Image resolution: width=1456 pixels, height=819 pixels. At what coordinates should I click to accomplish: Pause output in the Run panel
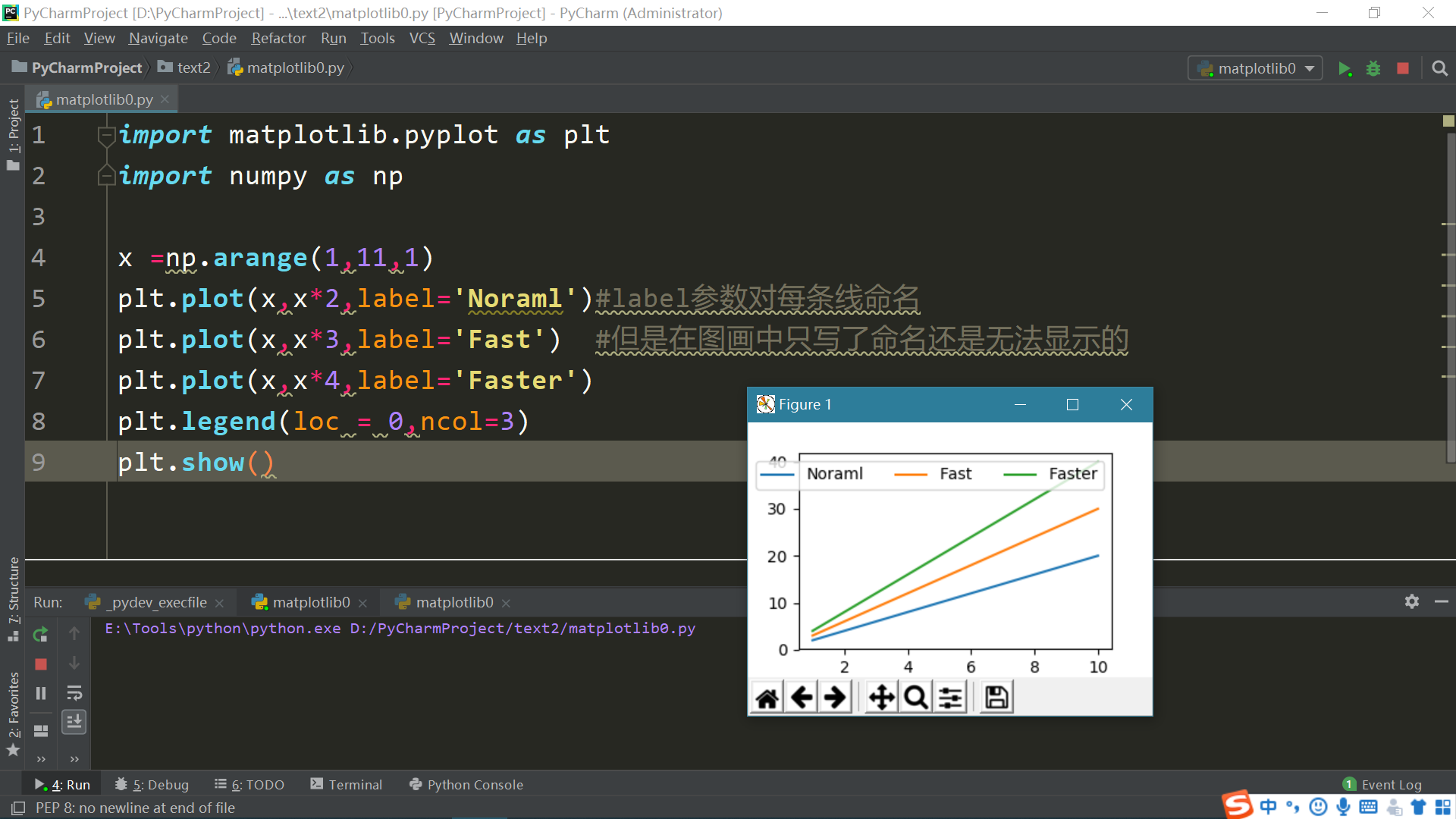pos(41,692)
